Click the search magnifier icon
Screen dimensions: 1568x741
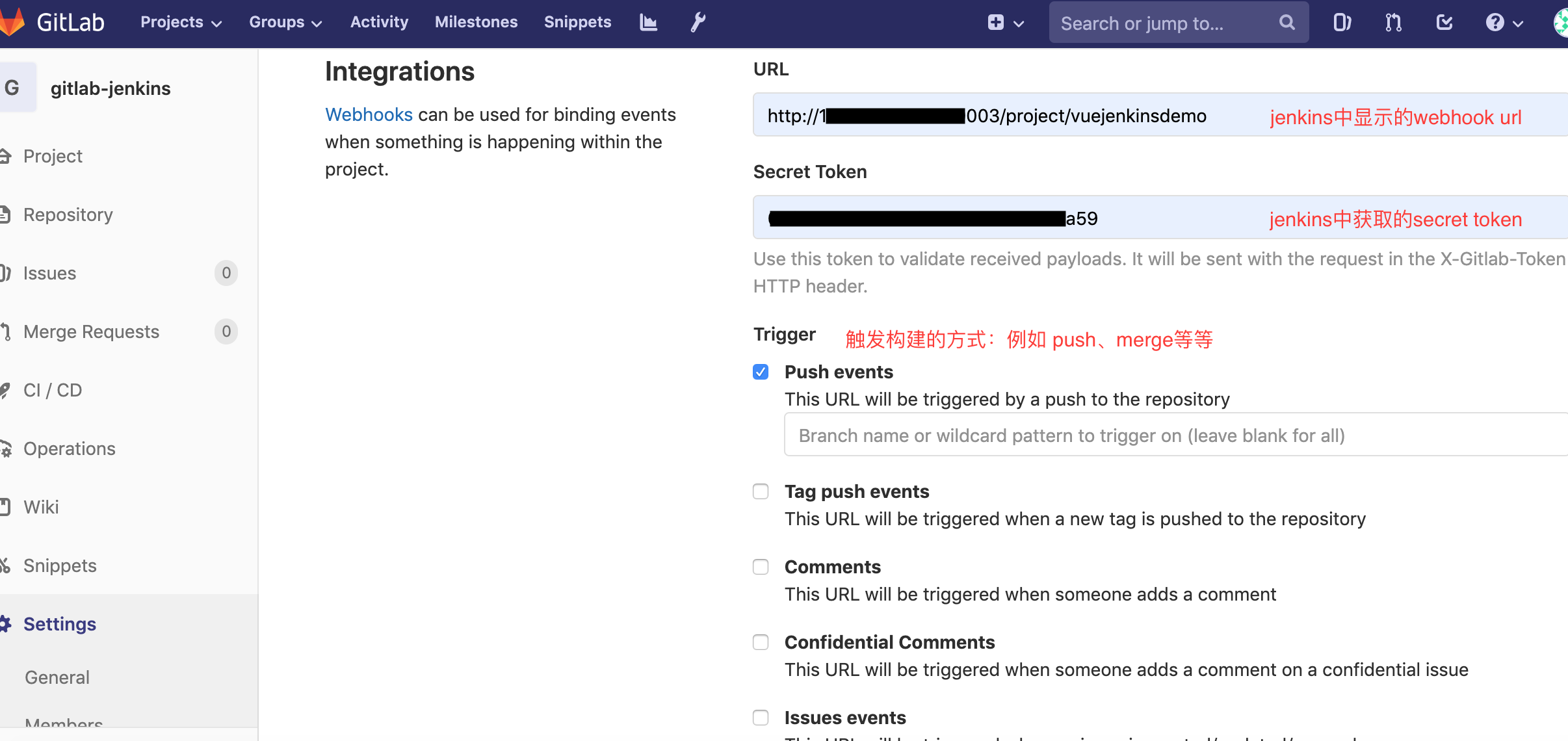[x=1287, y=21]
